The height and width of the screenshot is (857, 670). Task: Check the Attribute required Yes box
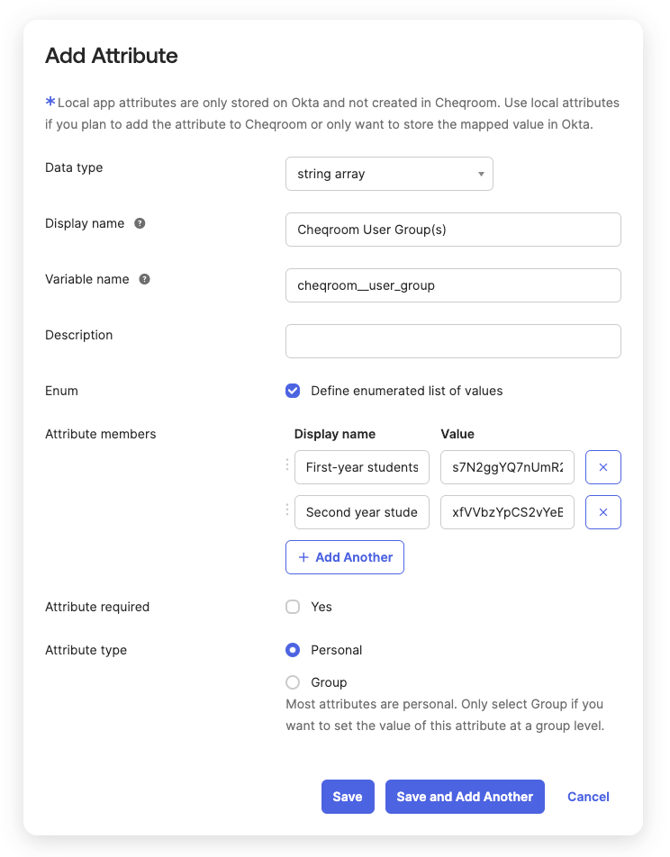[293, 607]
